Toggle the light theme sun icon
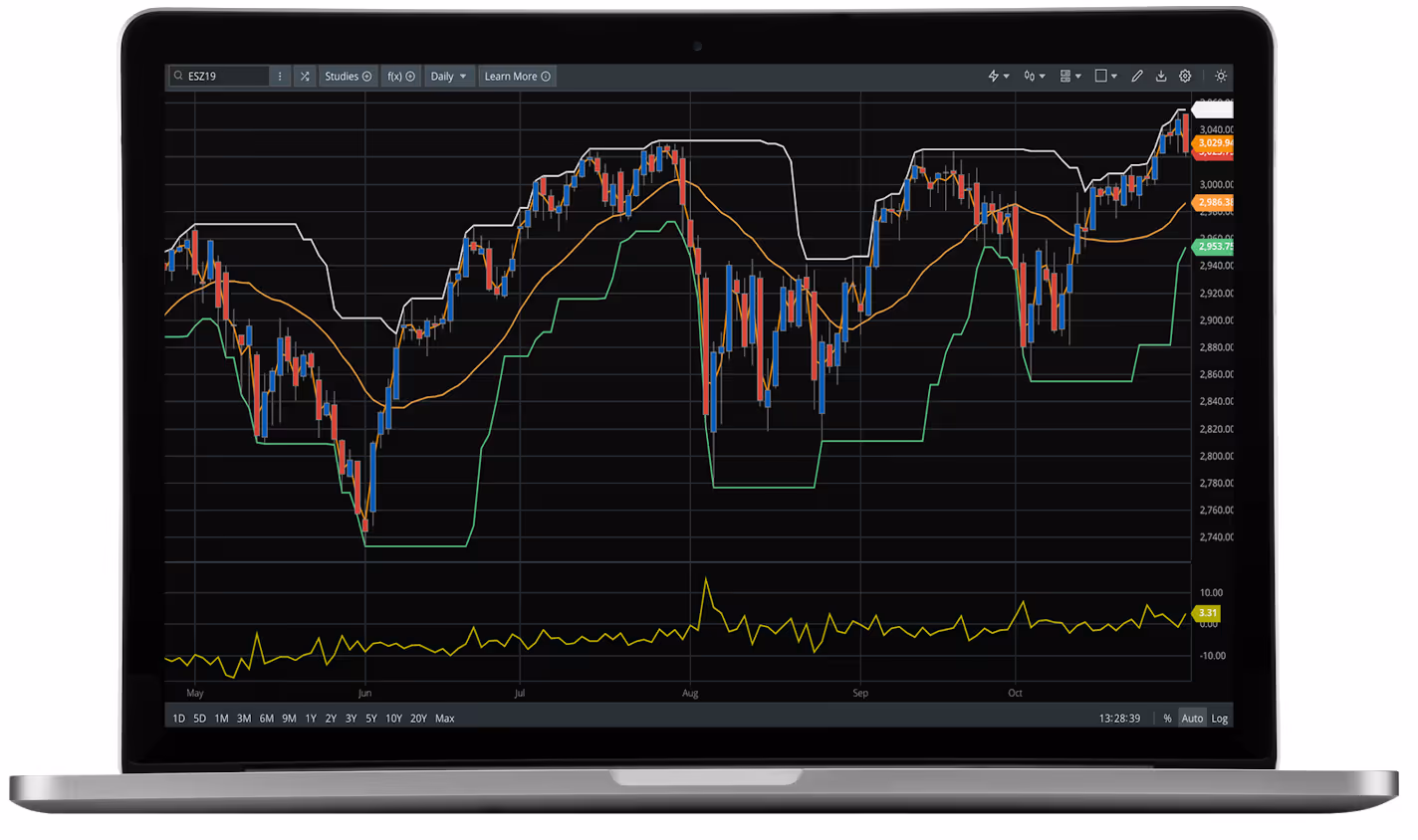 tap(1221, 76)
